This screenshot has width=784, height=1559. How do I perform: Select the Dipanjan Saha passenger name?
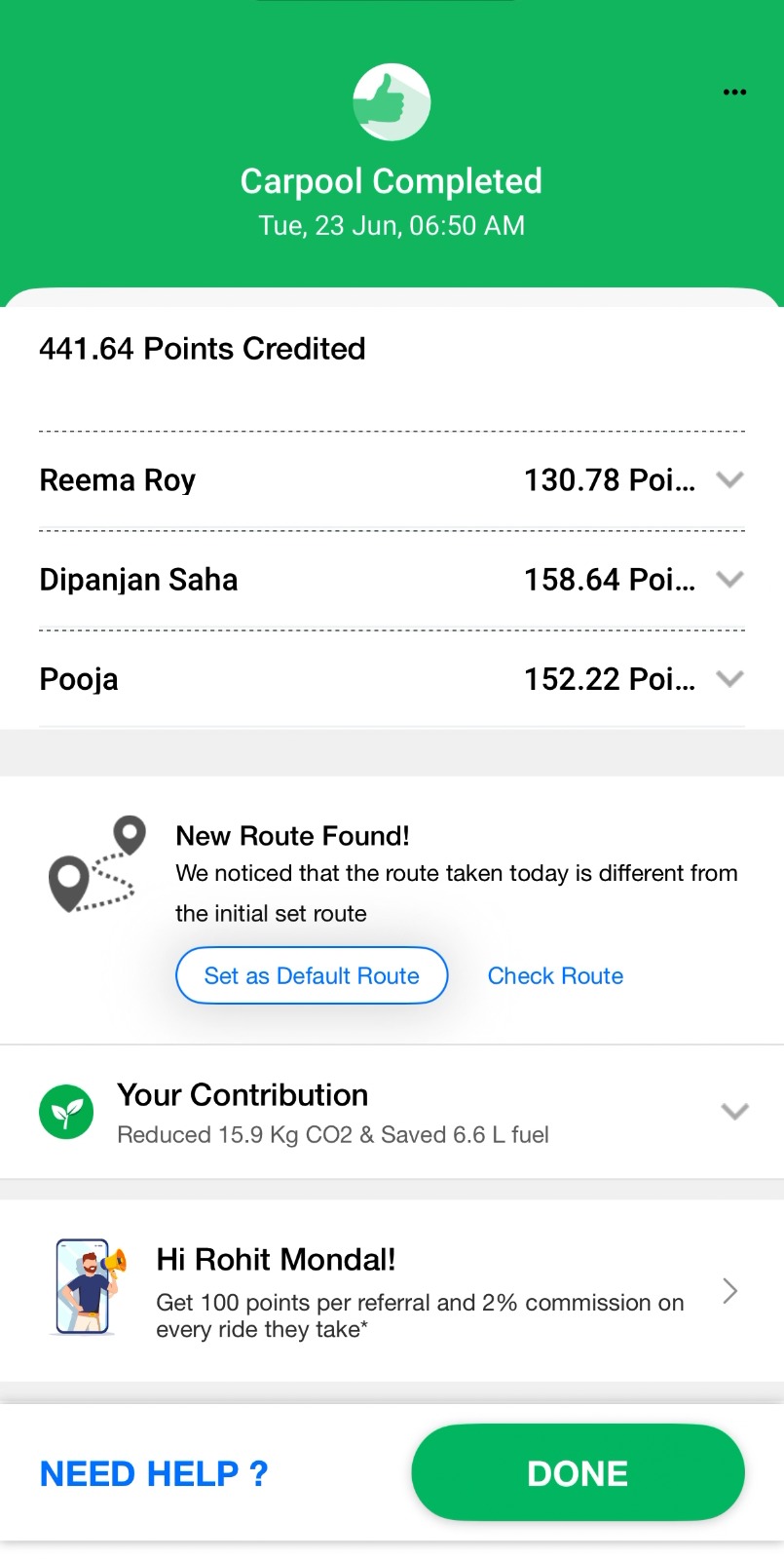(x=138, y=580)
